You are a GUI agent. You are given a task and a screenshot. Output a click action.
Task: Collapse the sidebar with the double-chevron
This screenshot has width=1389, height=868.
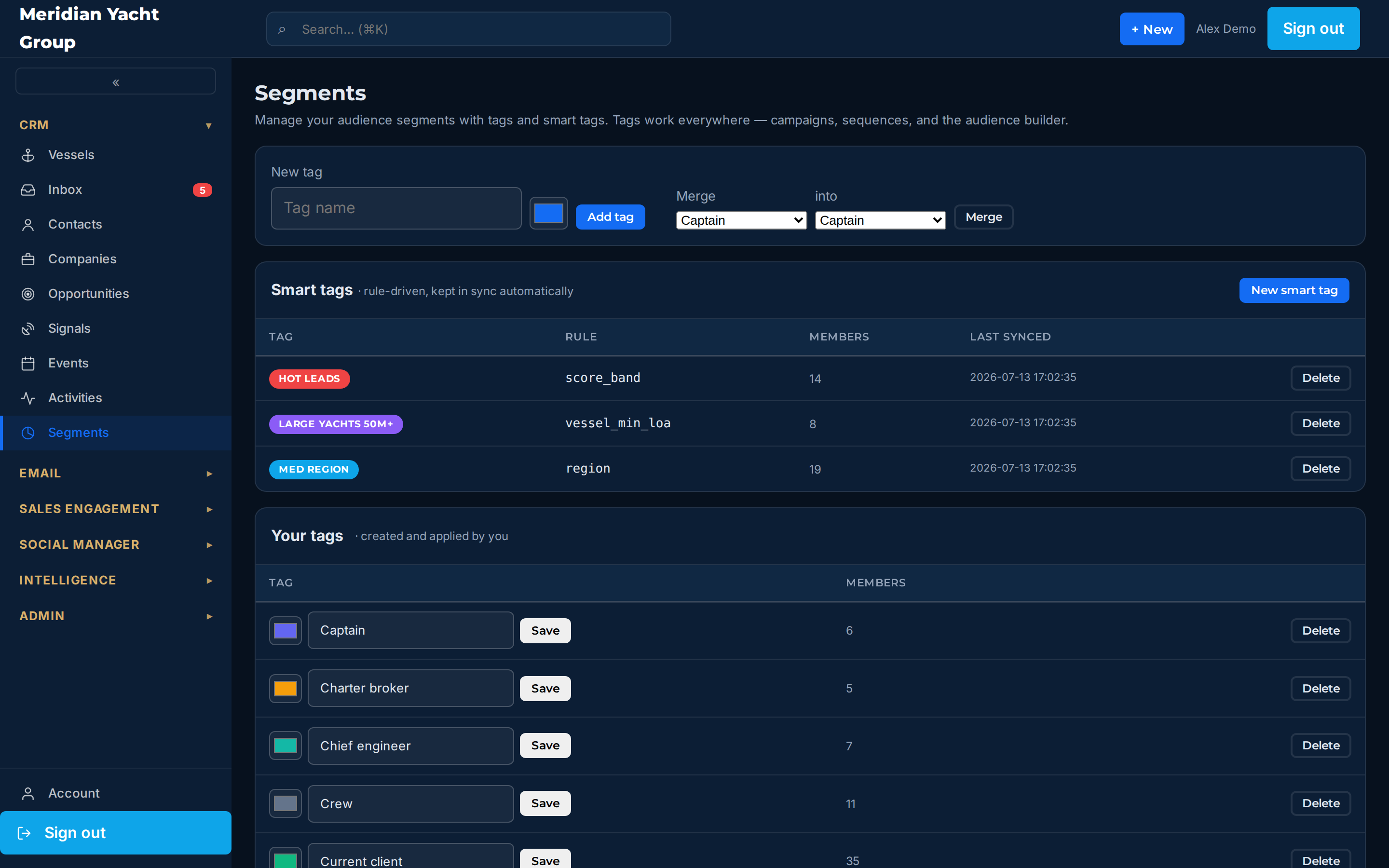(x=115, y=81)
